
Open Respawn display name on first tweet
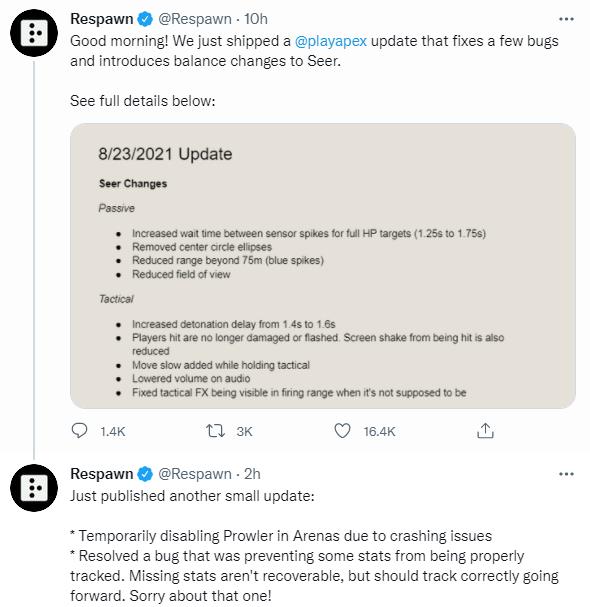coord(102,19)
